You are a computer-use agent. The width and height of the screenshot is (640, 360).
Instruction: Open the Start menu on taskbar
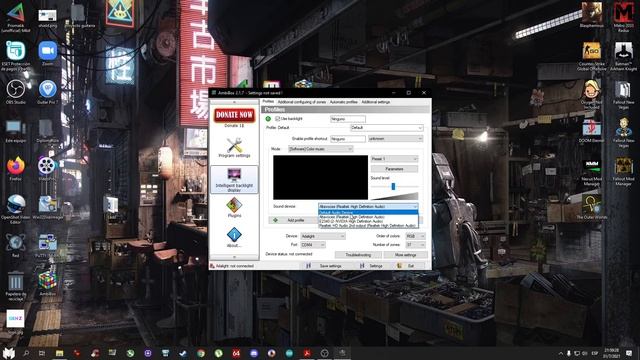pos(9,353)
